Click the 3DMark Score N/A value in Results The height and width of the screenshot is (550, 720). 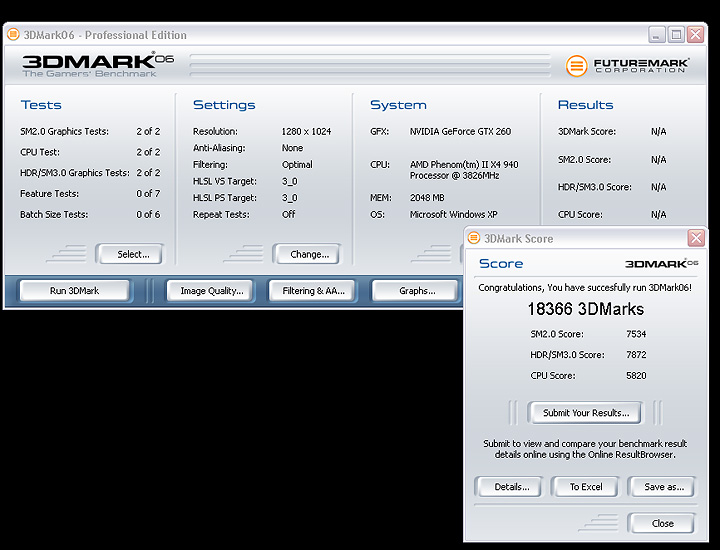(x=658, y=131)
